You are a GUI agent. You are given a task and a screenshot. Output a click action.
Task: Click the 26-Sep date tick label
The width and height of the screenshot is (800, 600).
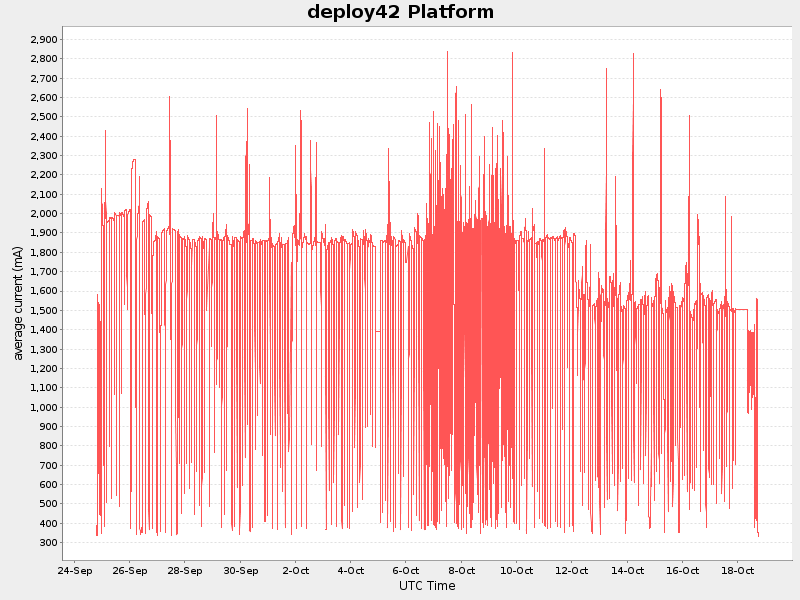[x=130, y=571]
